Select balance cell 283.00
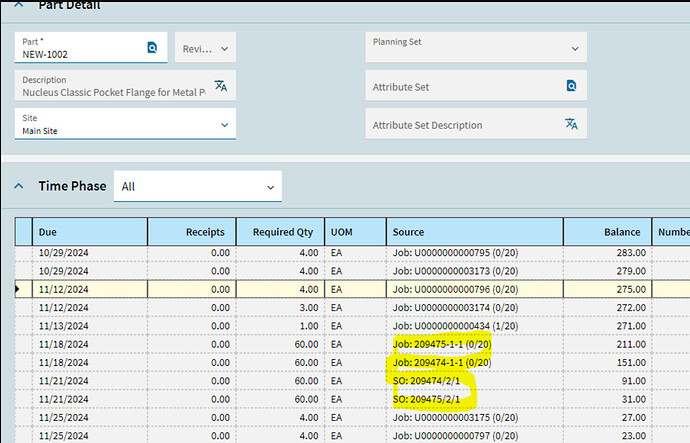 click(607, 253)
